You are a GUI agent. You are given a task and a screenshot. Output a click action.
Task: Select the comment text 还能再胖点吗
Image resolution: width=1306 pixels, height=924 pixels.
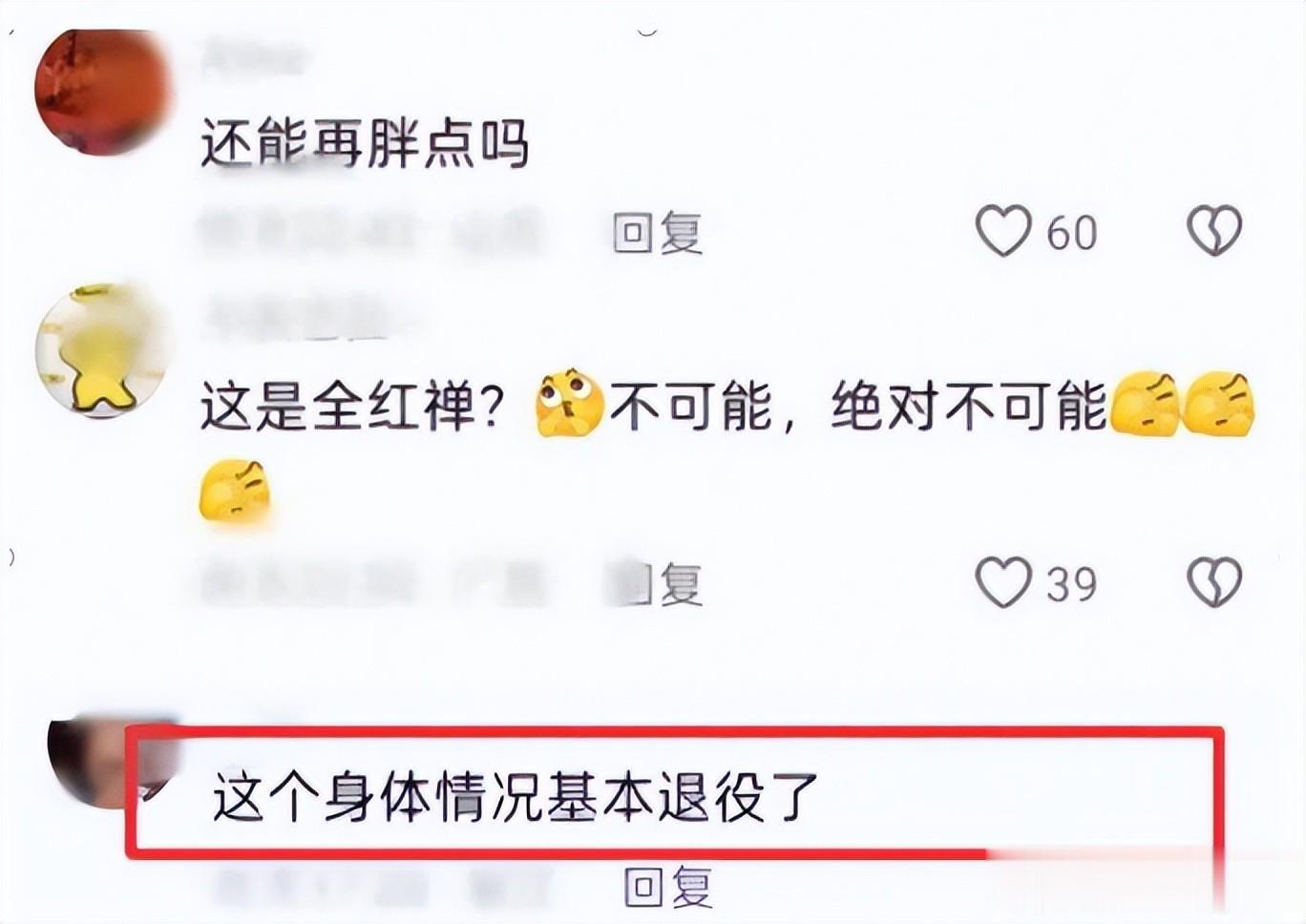tap(365, 145)
